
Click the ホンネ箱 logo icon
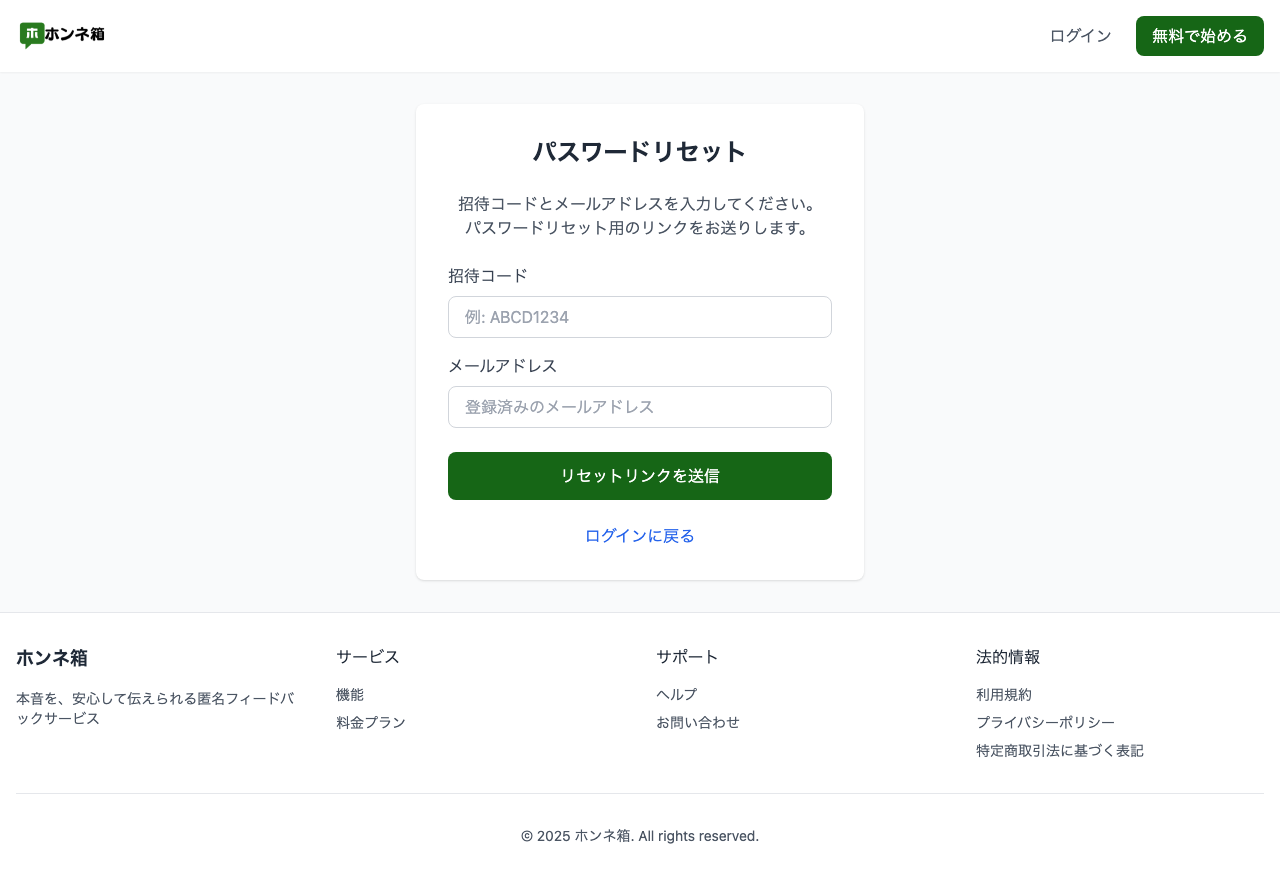(34, 35)
